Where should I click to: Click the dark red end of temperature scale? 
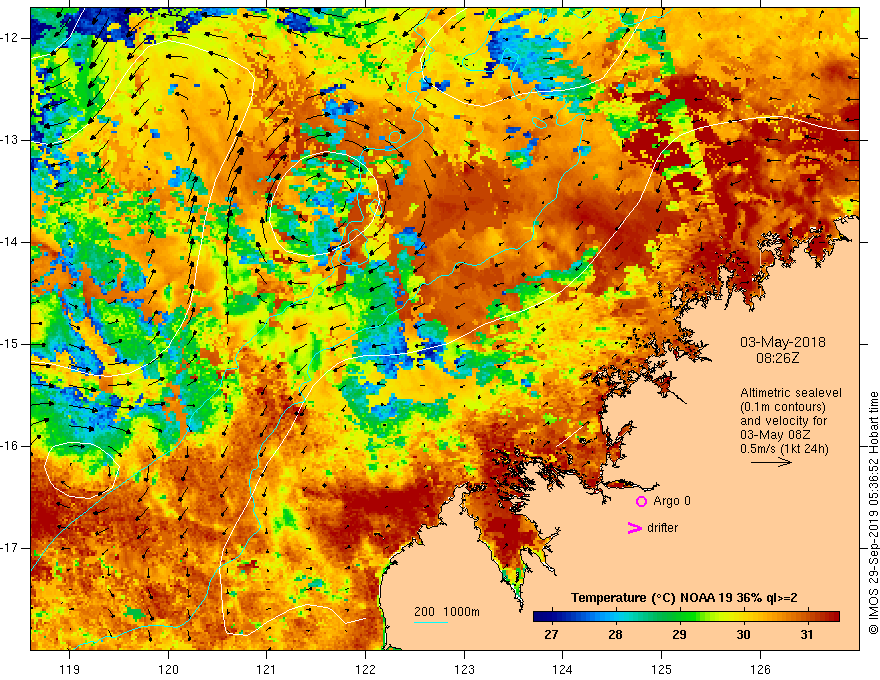pos(833,616)
